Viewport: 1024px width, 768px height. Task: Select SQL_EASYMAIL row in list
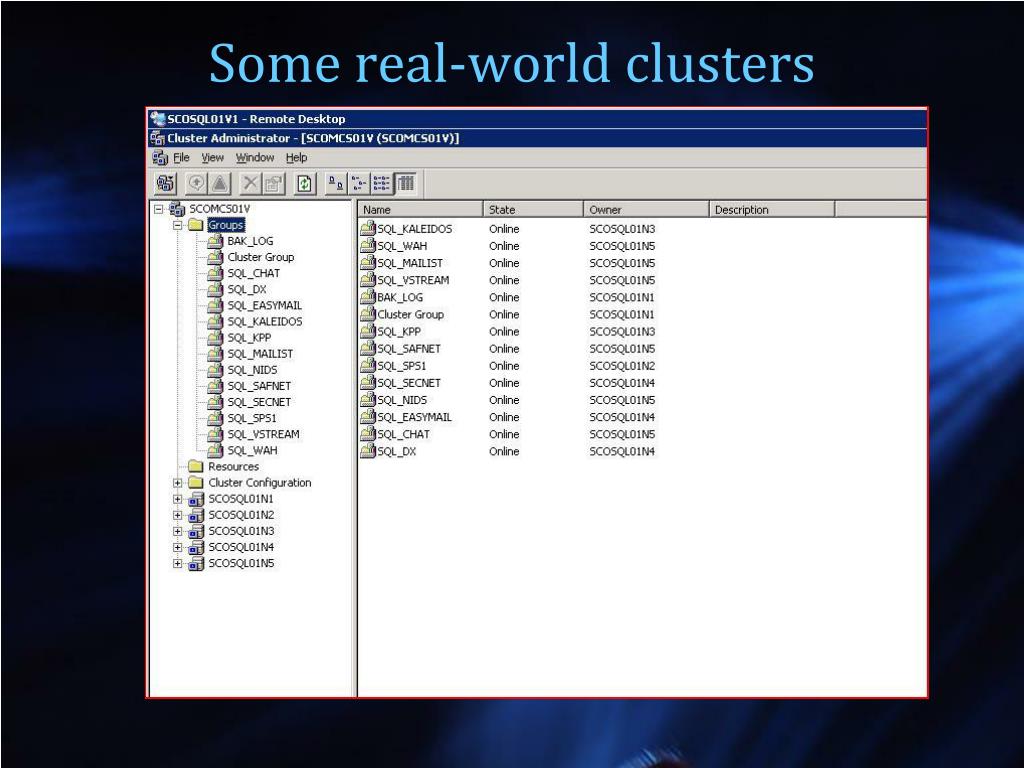click(414, 417)
